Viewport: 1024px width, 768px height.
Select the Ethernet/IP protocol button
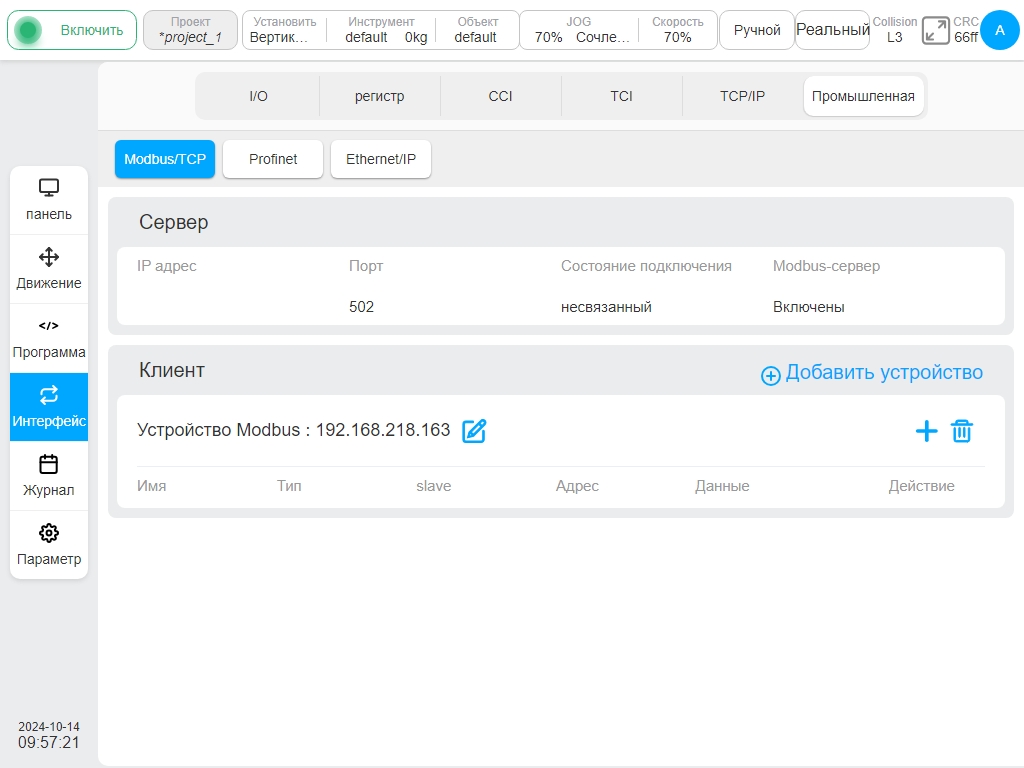click(381, 159)
